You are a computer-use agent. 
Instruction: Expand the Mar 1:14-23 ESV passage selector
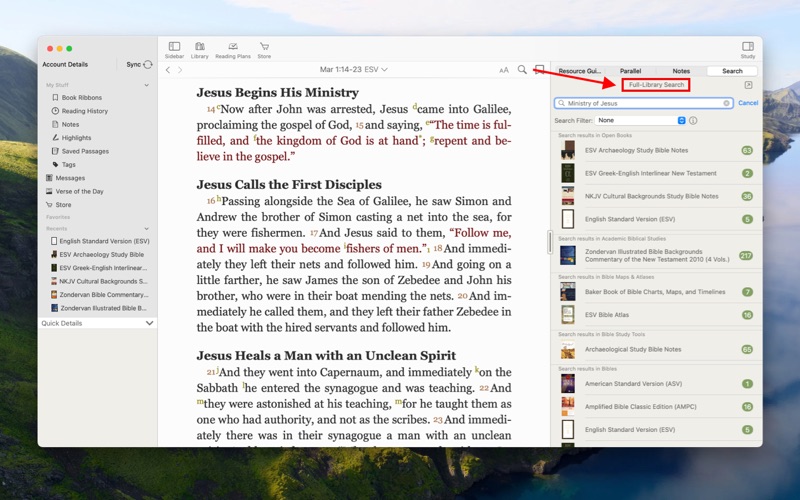[x=354, y=70]
